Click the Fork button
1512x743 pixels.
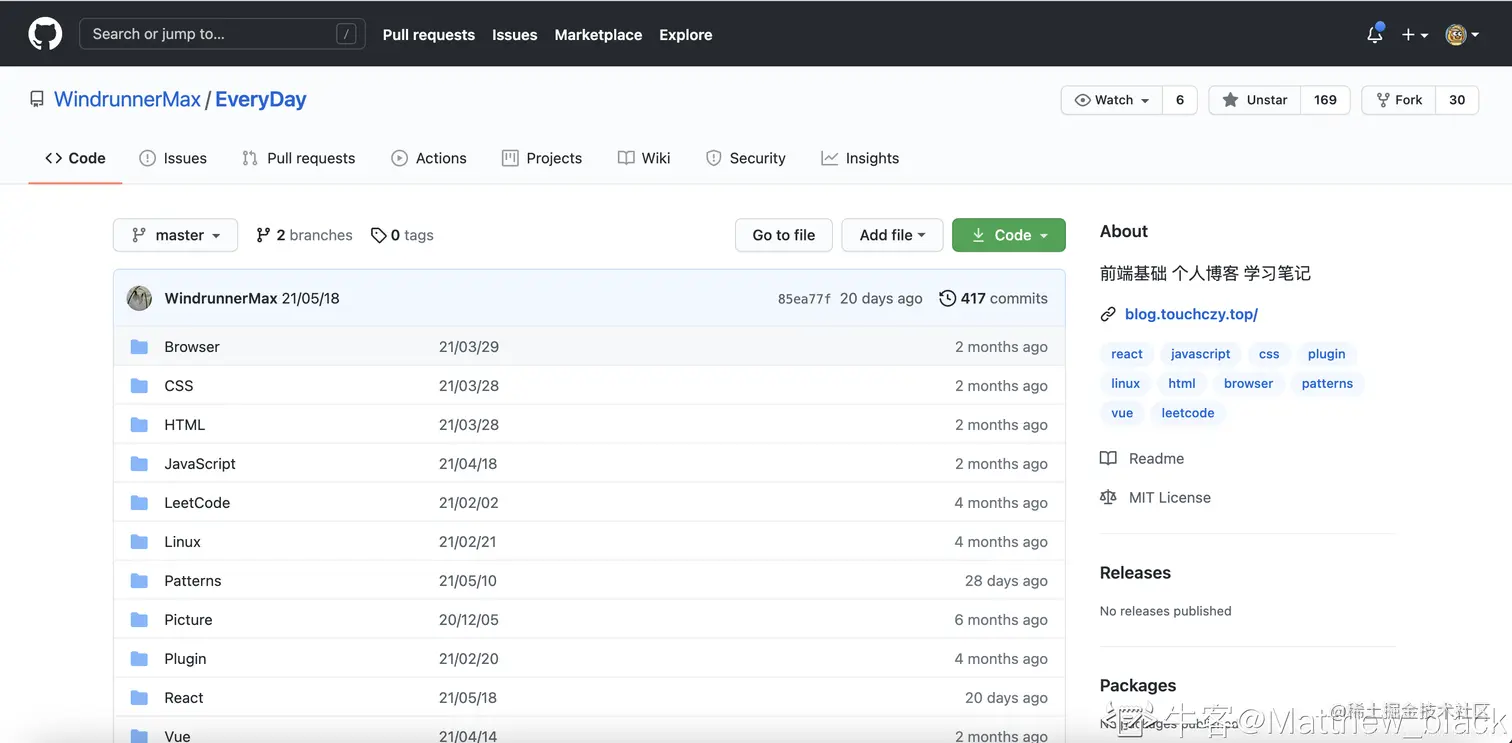pyautogui.click(x=1399, y=100)
